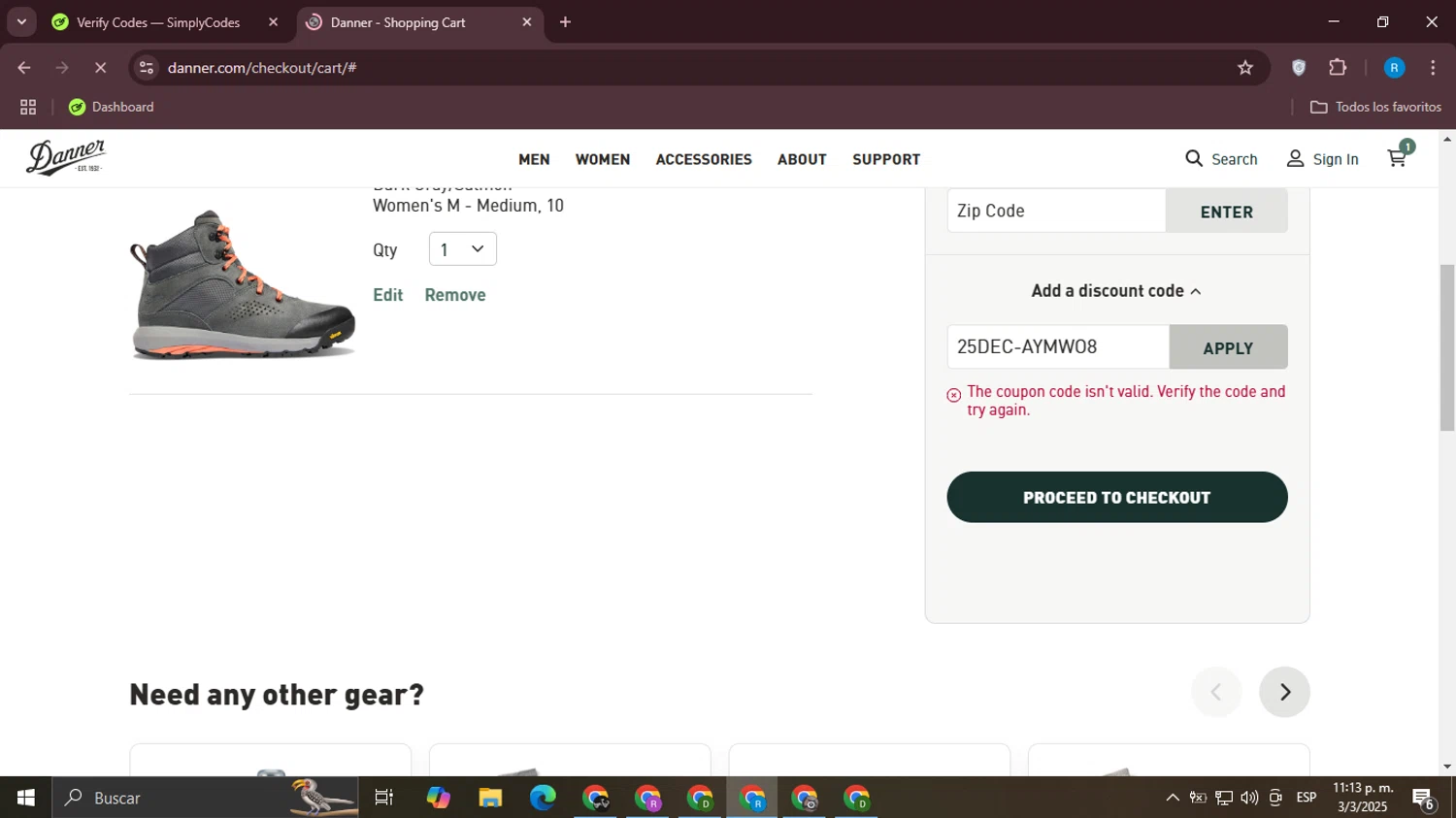Open the Chrome profile avatar R
1456x818 pixels.
pos(1394,68)
